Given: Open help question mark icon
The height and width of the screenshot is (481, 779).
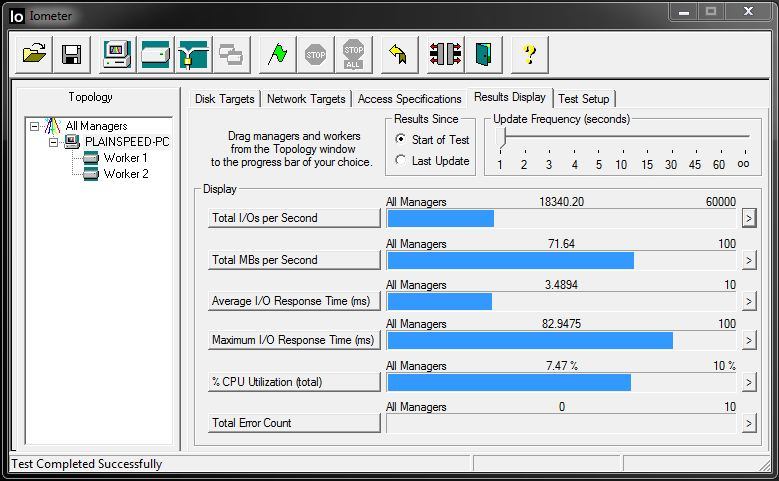Looking at the screenshot, I should click(530, 54).
